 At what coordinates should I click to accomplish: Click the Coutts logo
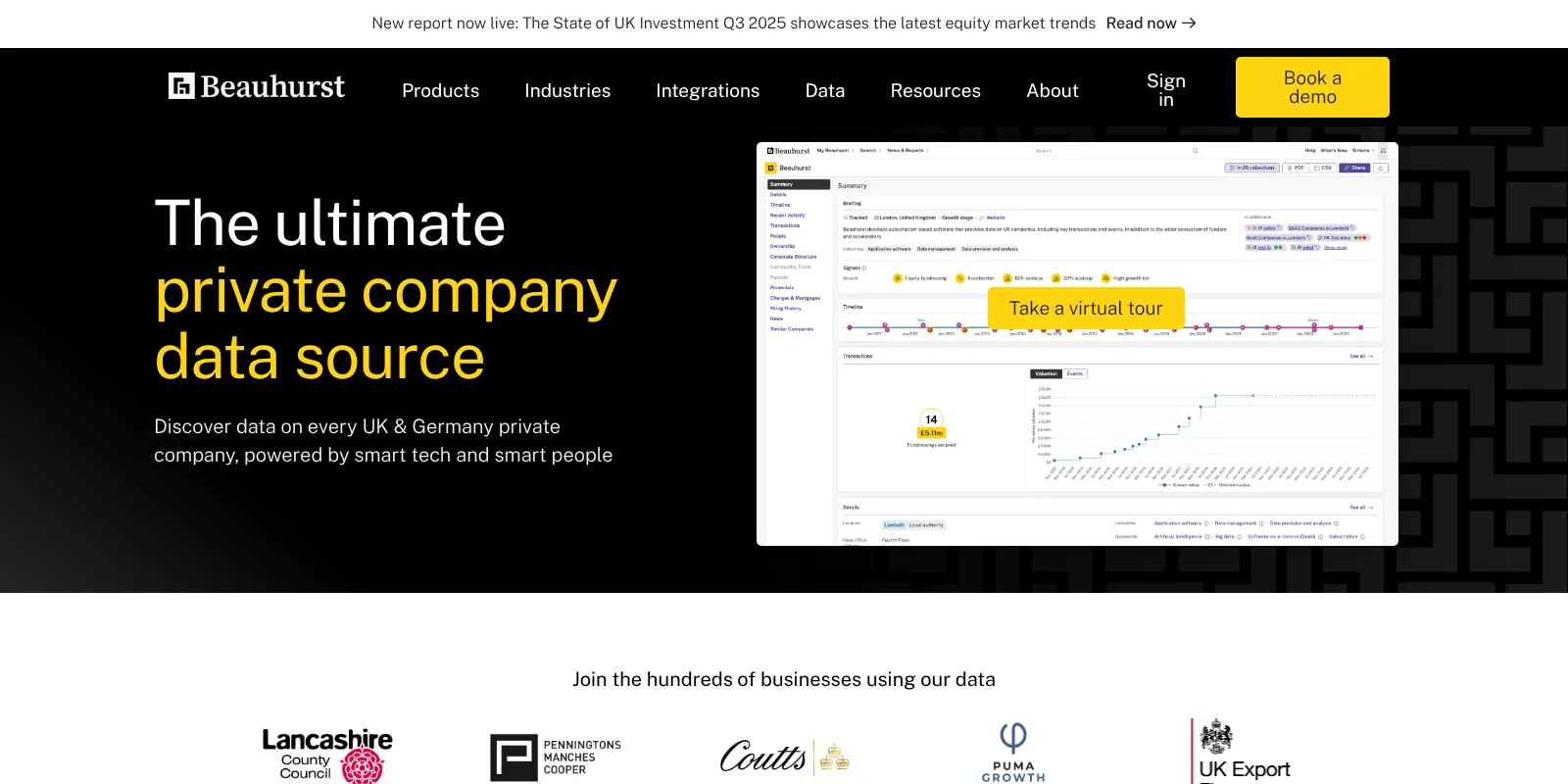[x=785, y=757]
